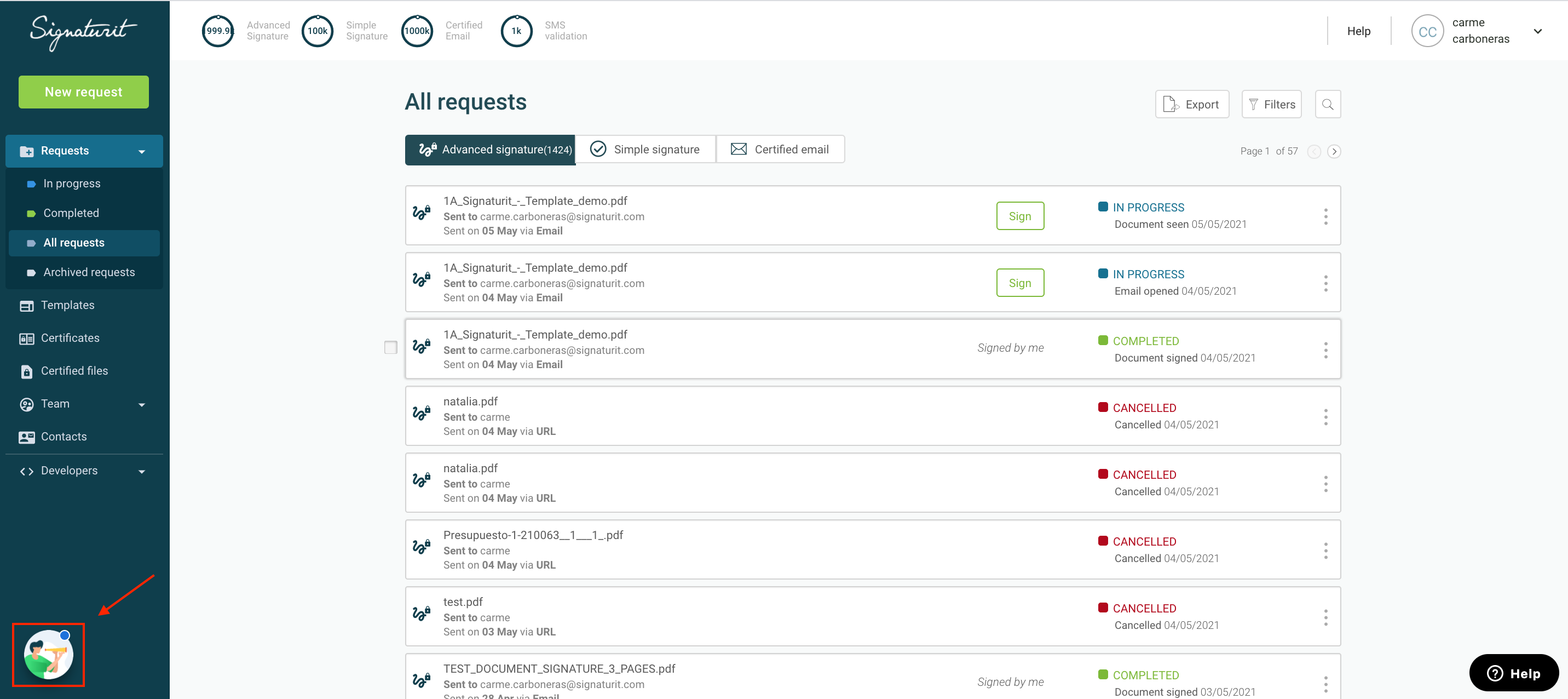Click the Contacts card icon
This screenshot has width=1568, height=699.
tap(27, 437)
